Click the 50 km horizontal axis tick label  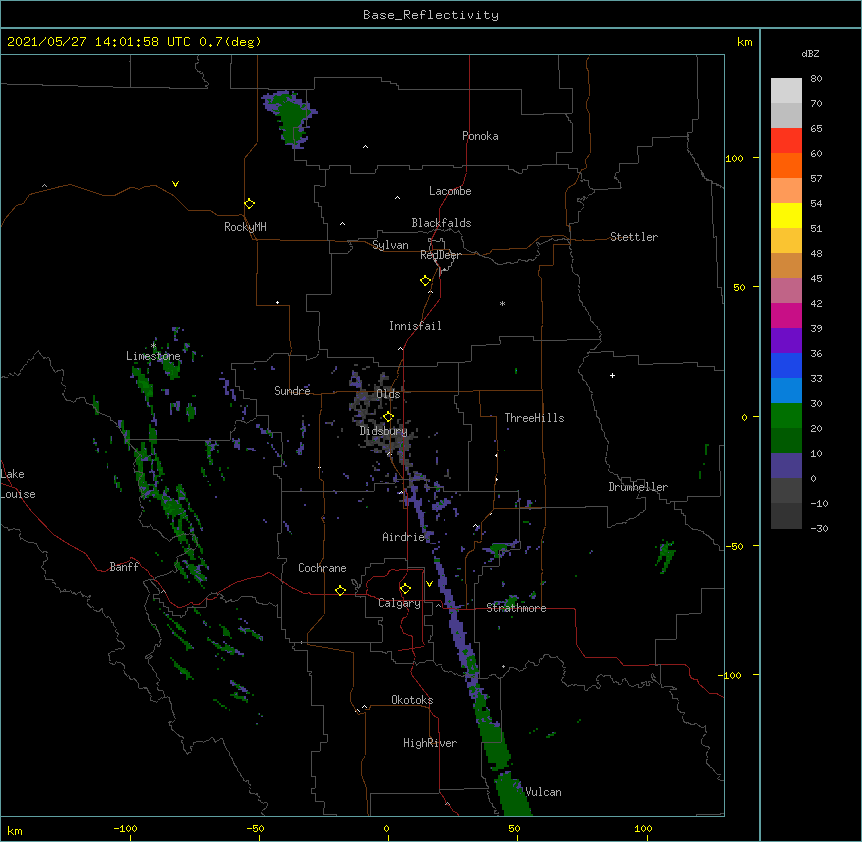coord(514,828)
